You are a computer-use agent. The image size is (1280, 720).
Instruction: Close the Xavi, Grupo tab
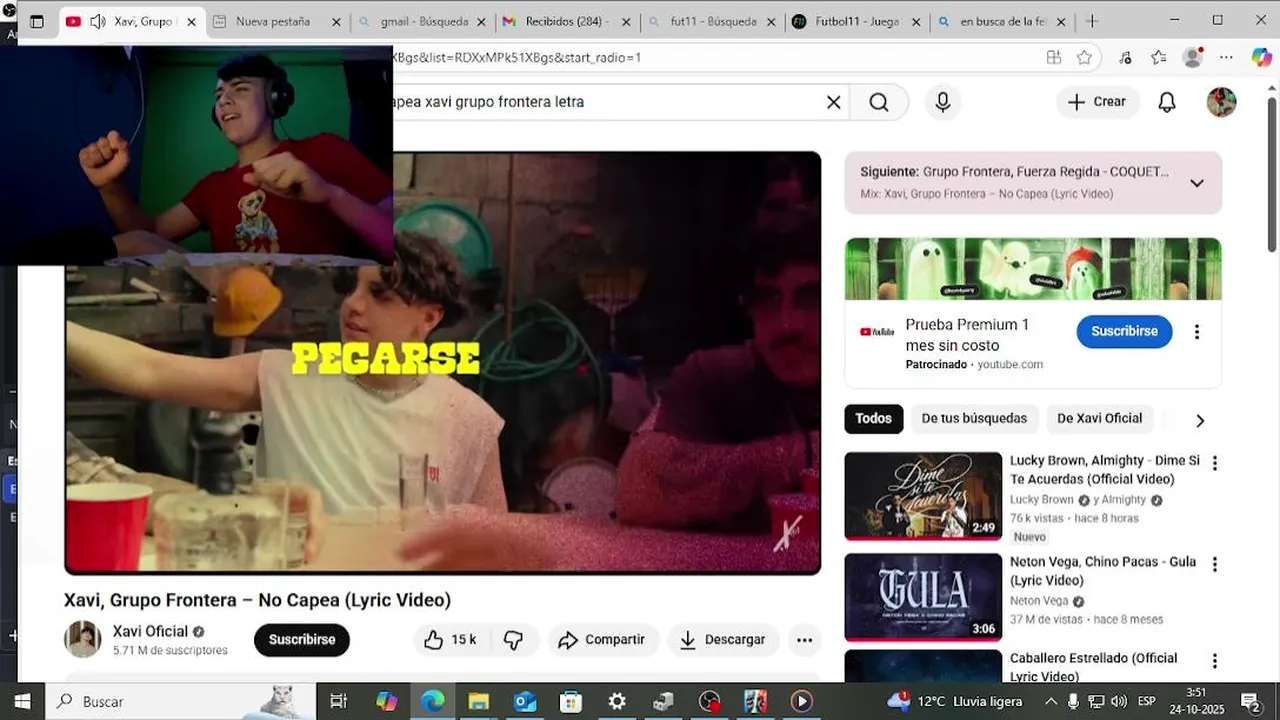tap(191, 21)
